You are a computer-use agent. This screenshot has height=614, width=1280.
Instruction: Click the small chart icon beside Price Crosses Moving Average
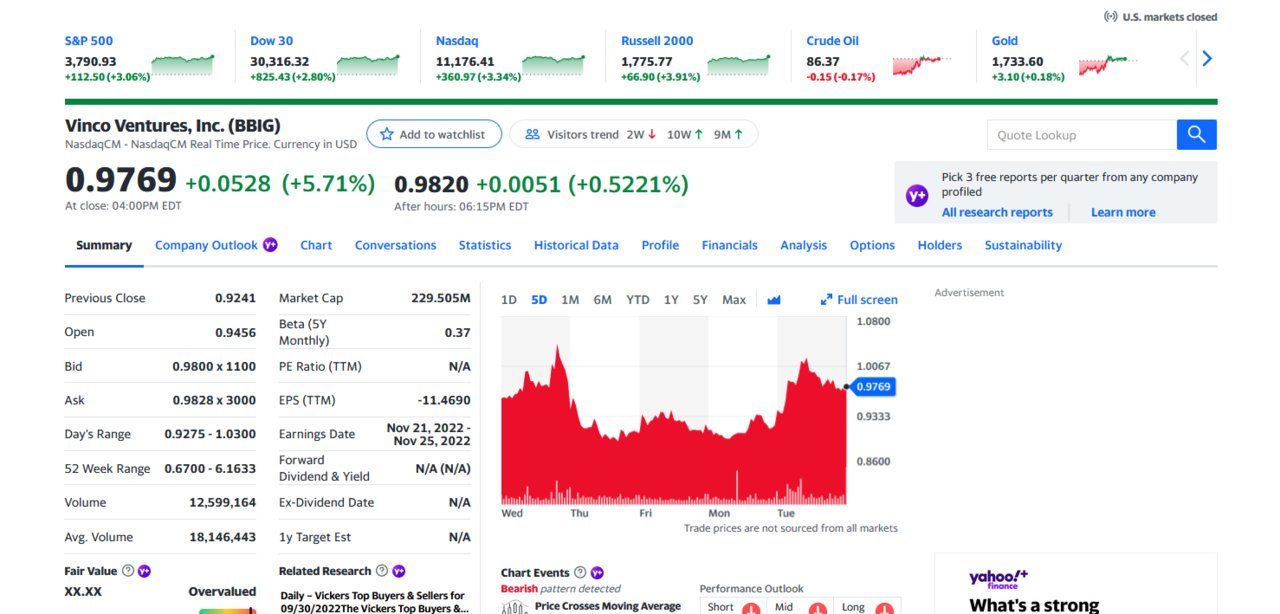click(515, 607)
